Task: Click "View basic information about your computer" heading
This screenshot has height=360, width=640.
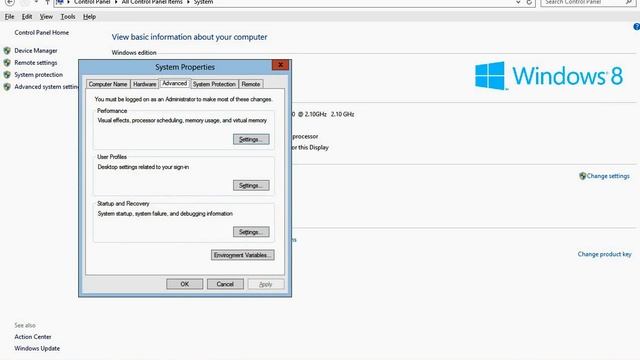Action: point(189,37)
